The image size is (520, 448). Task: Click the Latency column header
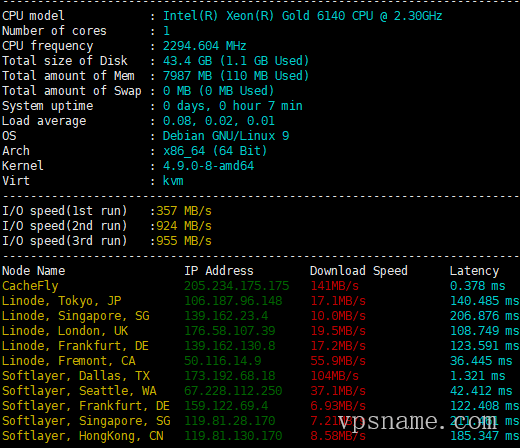click(474, 271)
